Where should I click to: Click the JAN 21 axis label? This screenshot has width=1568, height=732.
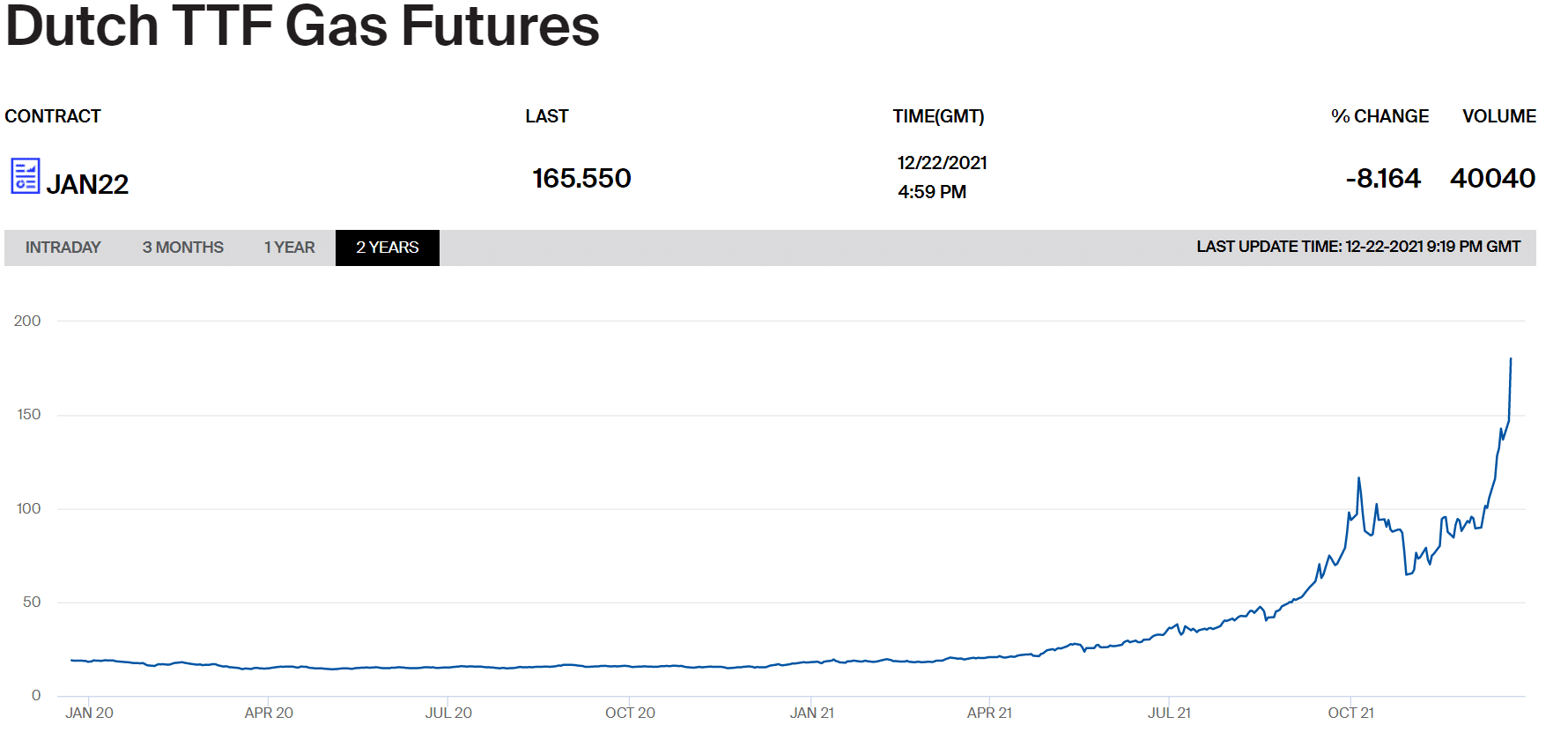[x=811, y=713]
